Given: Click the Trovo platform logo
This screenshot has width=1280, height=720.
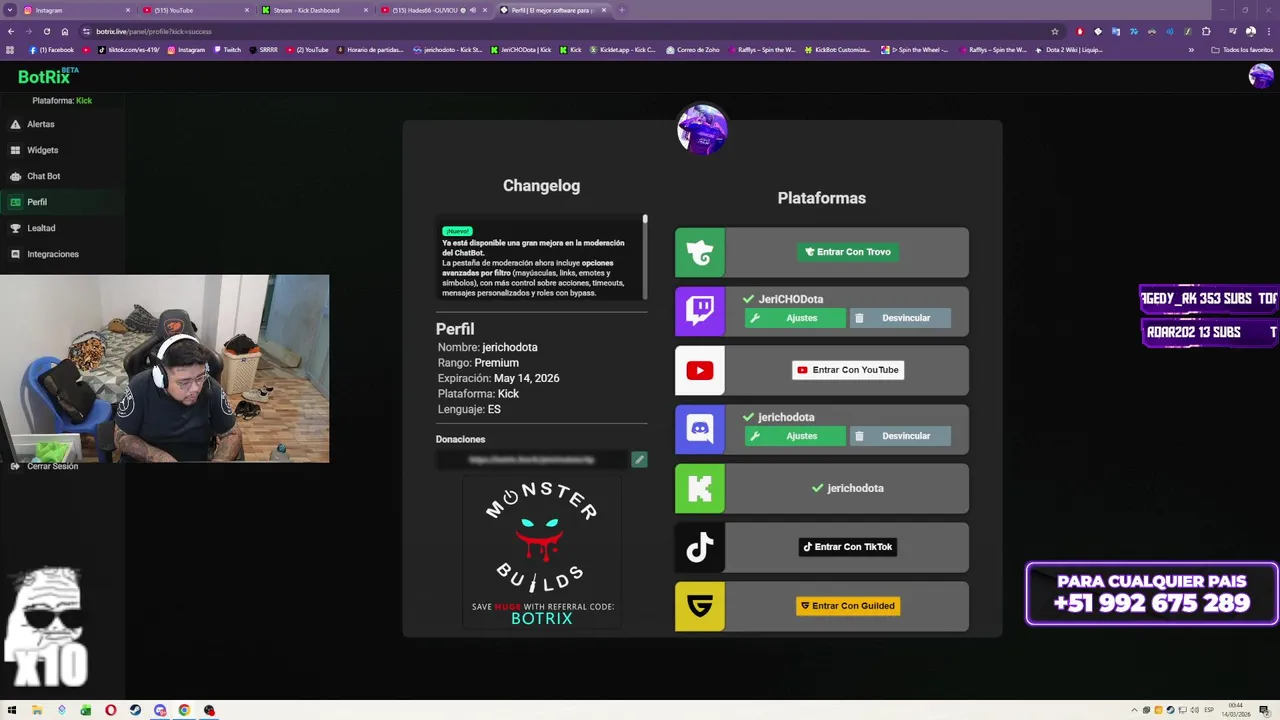Looking at the screenshot, I should click(x=700, y=252).
